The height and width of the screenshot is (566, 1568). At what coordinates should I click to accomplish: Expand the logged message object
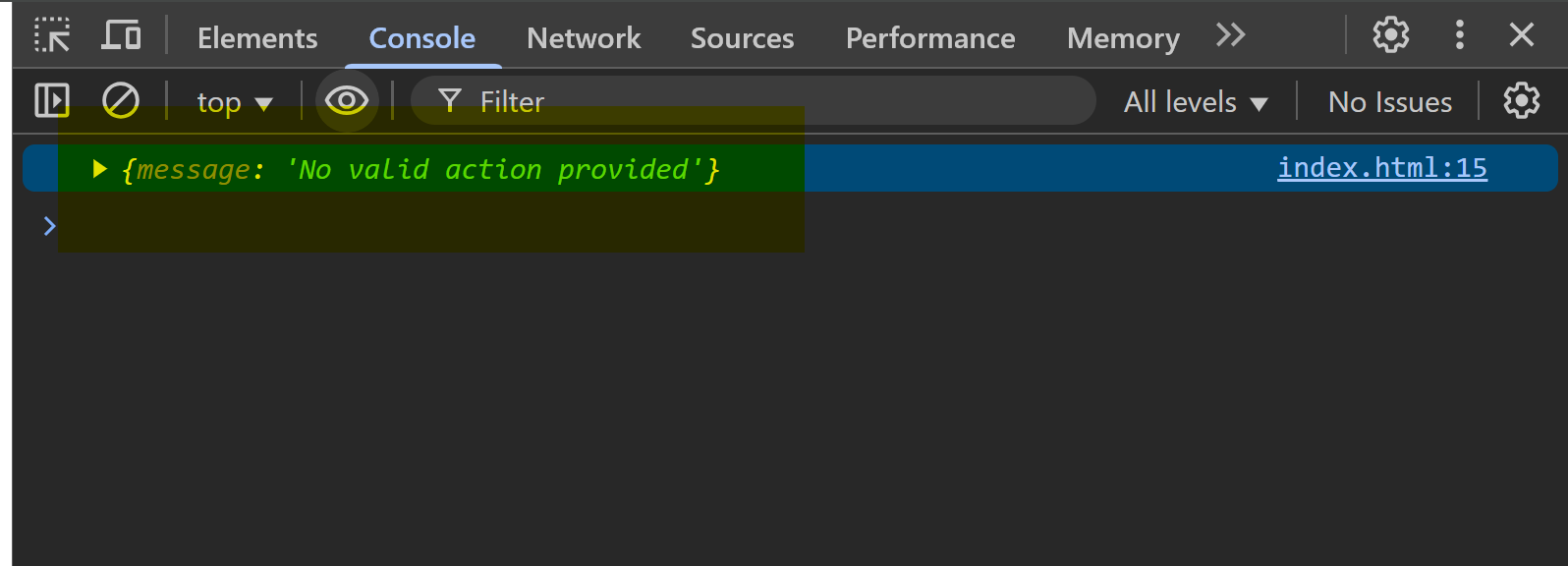(x=99, y=169)
